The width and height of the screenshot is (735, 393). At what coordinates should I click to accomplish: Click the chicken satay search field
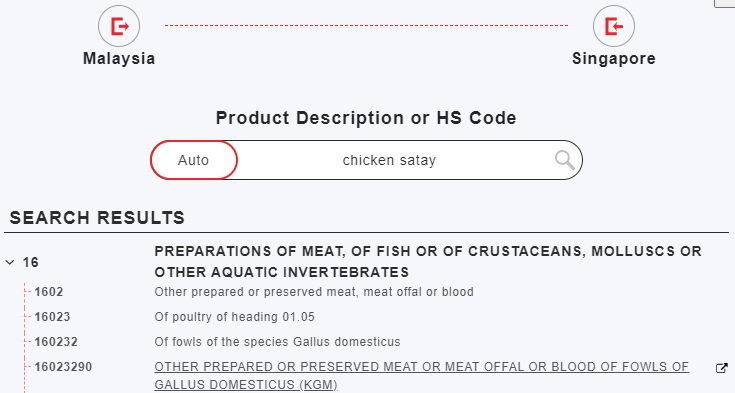coord(389,160)
